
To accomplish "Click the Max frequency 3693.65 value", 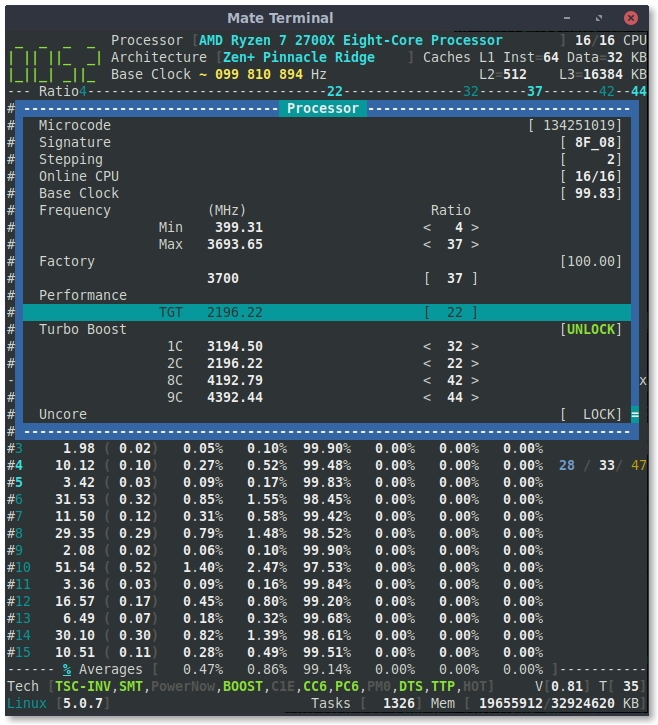I will 235,245.
